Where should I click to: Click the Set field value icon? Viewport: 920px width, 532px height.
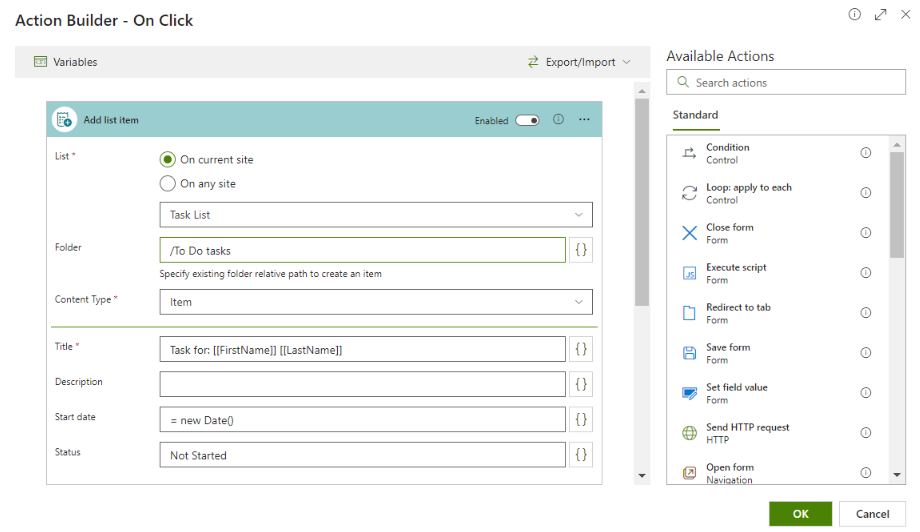[x=689, y=392]
